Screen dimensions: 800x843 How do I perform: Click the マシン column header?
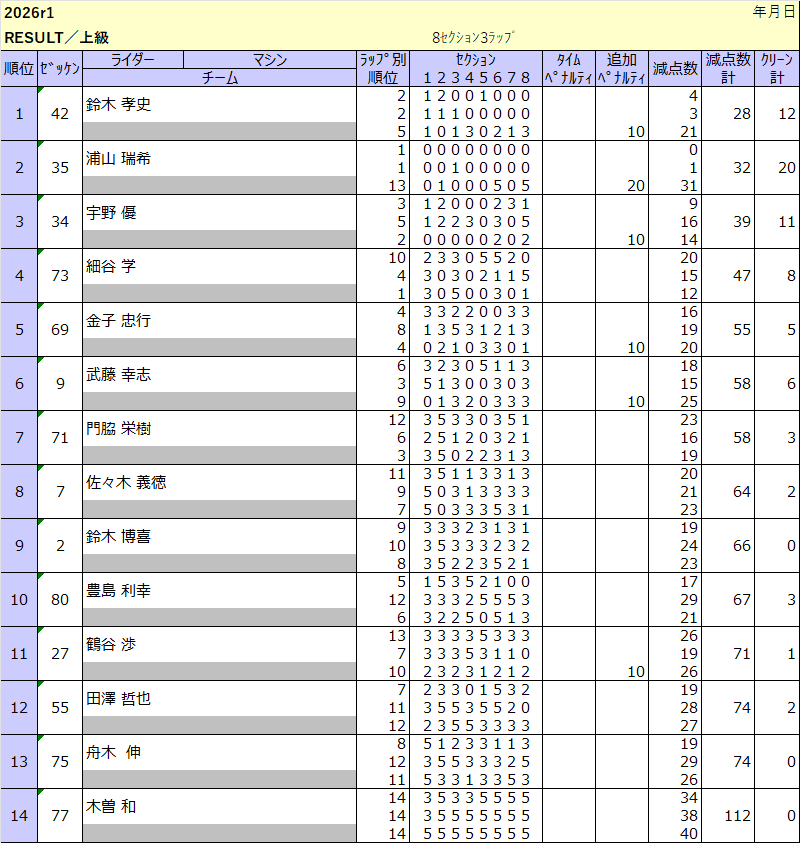coord(269,60)
